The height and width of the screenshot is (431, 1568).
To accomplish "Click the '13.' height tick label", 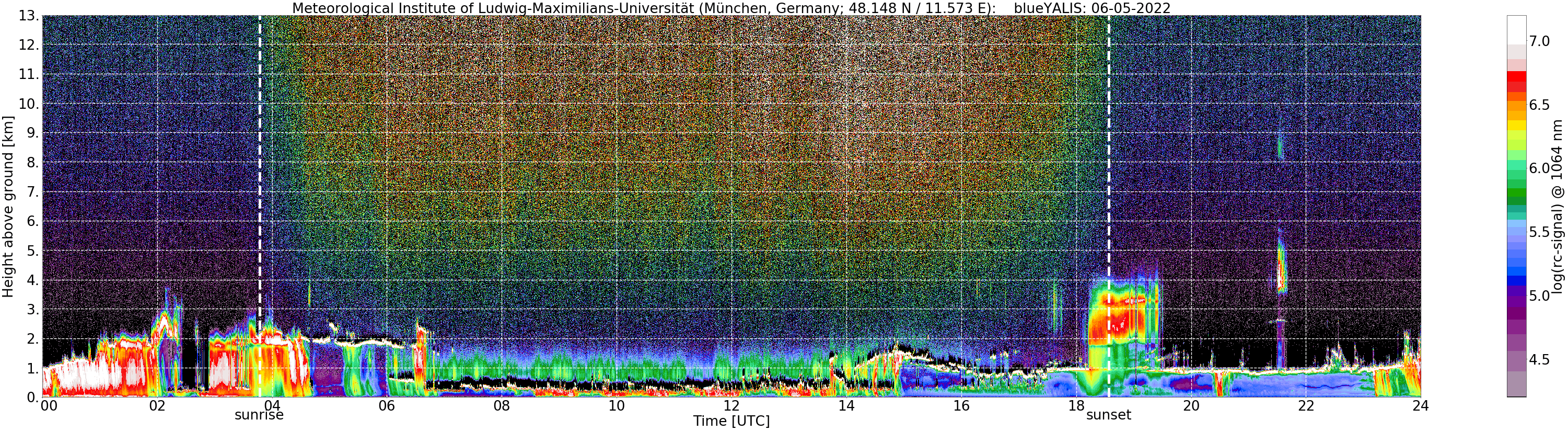I will coord(29,16).
